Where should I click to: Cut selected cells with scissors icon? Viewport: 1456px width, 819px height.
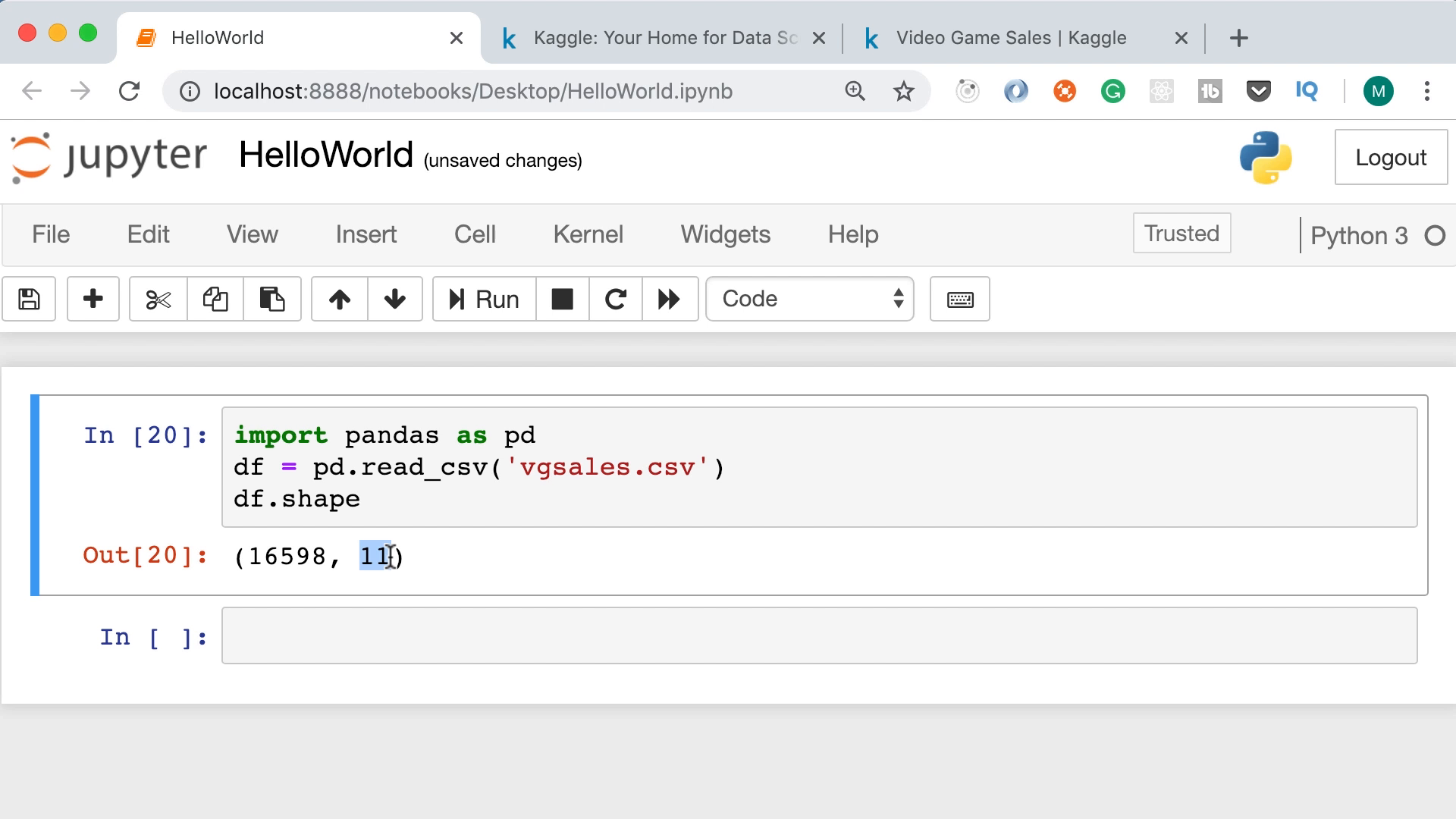click(158, 299)
